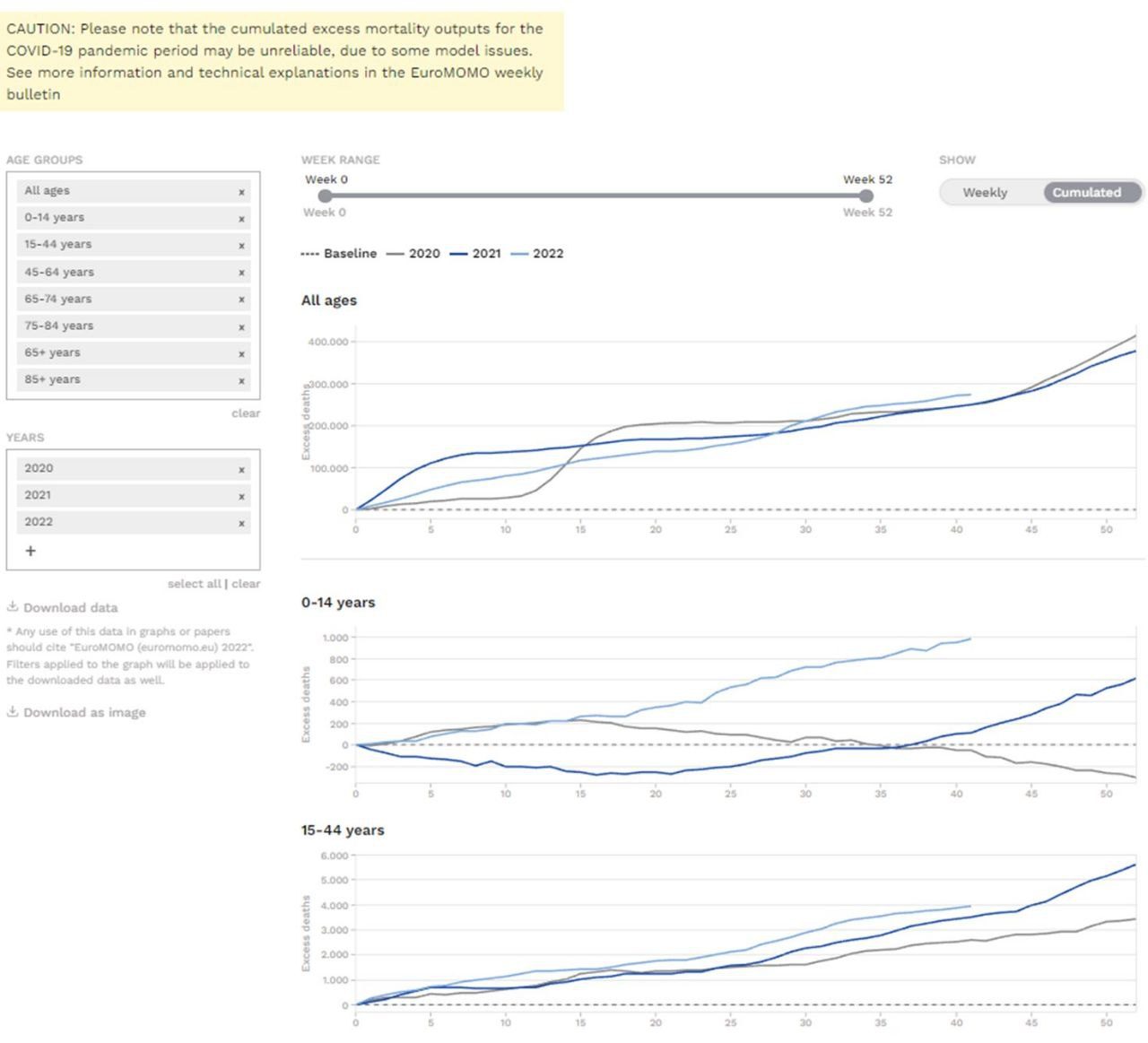The height and width of the screenshot is (1043, 1148).
Task: Remove the 'All ages' age group tag
Action: click(241, 192)
